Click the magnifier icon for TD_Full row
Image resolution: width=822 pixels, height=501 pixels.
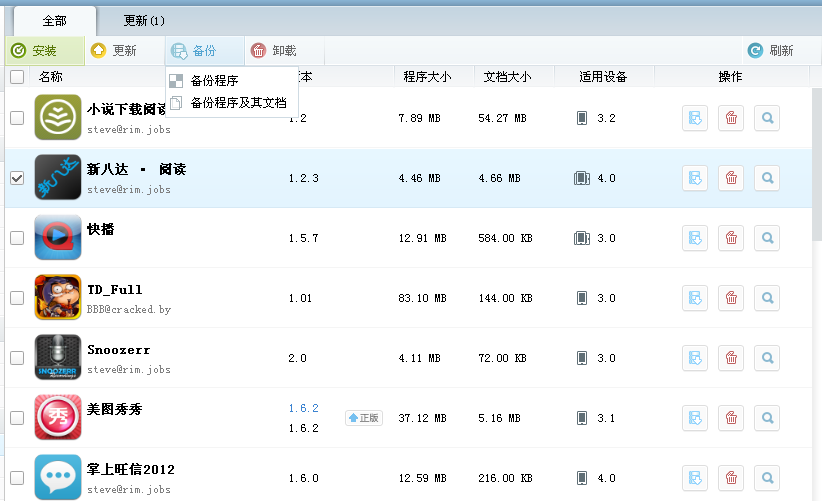pos(767,298)
